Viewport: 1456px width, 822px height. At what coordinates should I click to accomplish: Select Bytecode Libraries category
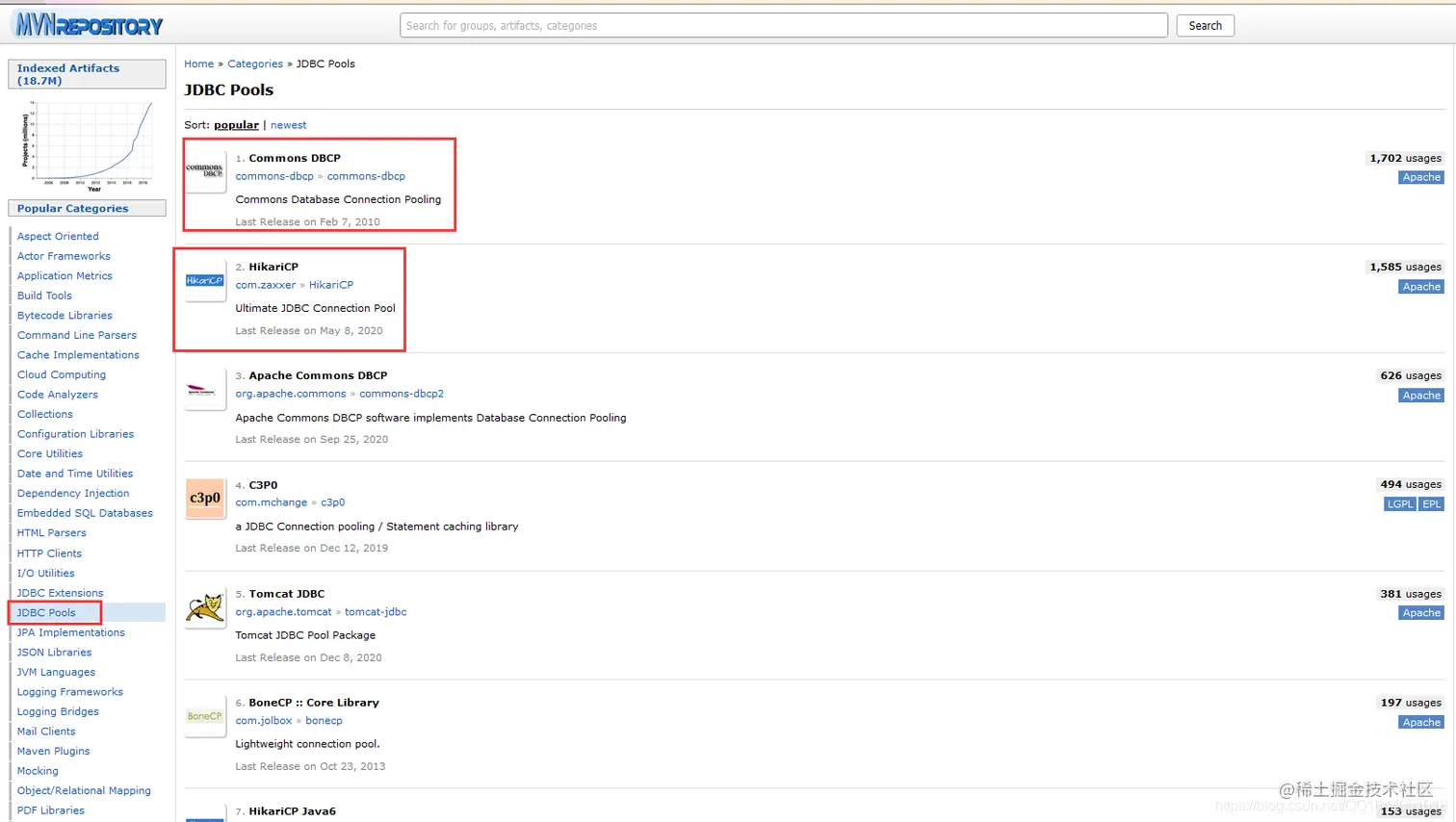(x=65, y=316)
